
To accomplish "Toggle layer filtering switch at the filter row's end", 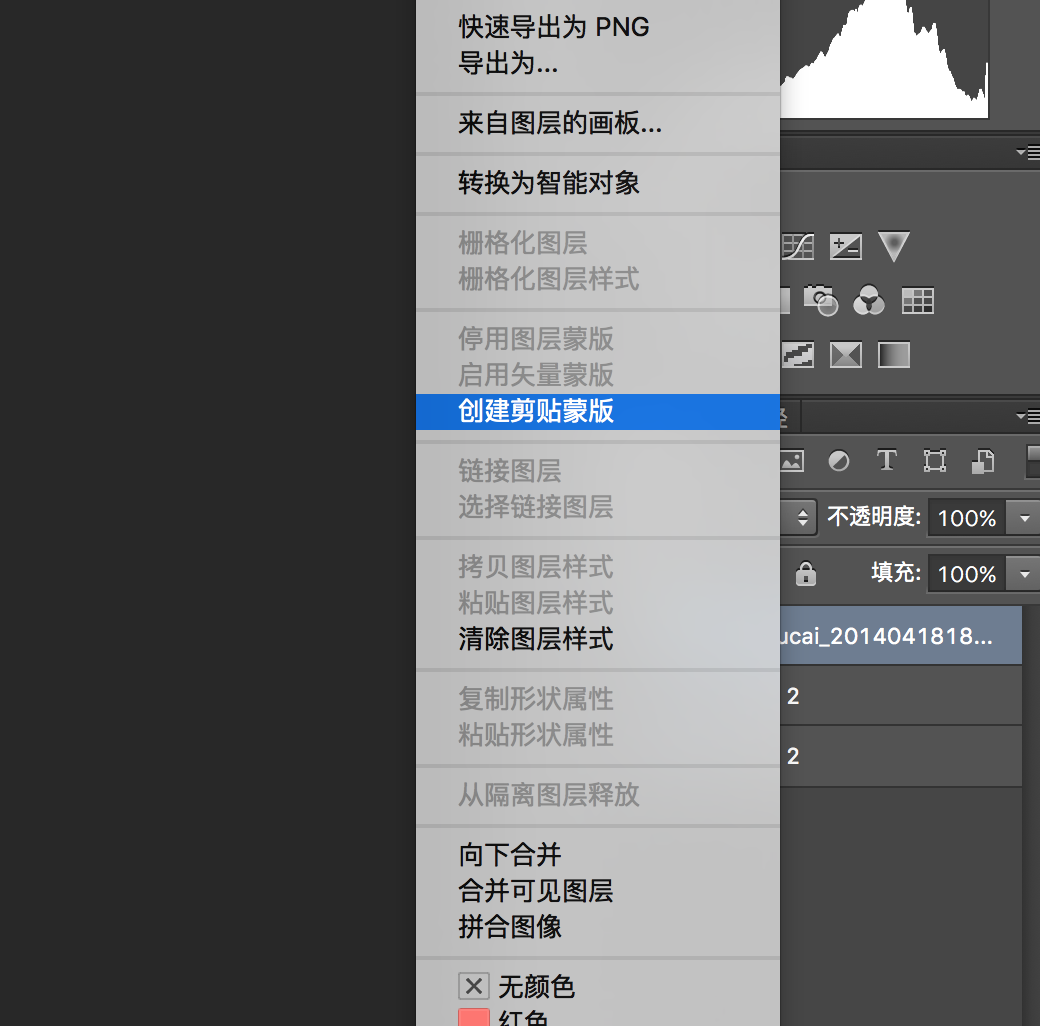I will coord(1033,460).
